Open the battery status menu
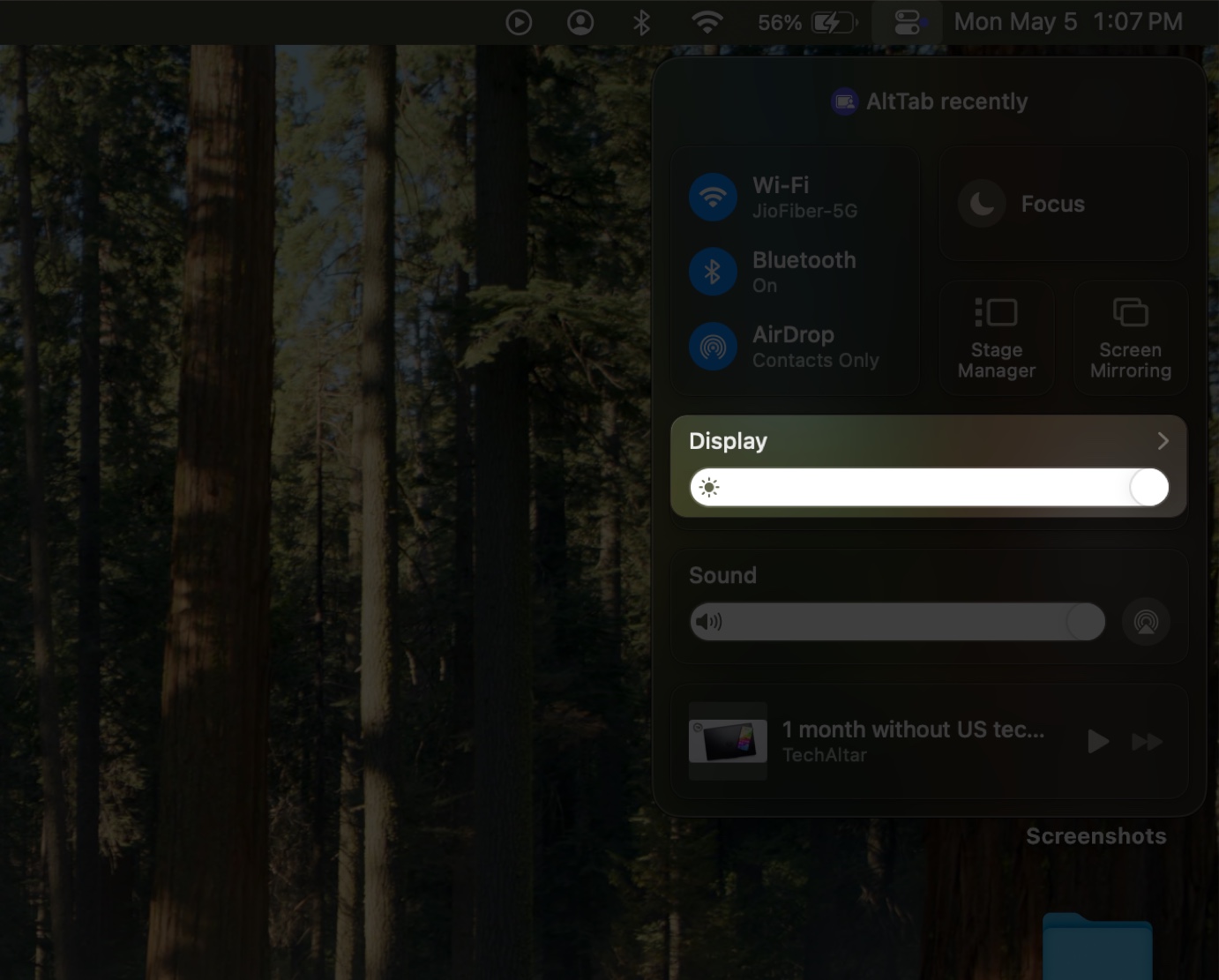Viewport: 1219px width, 980px height. pos(807,21)
